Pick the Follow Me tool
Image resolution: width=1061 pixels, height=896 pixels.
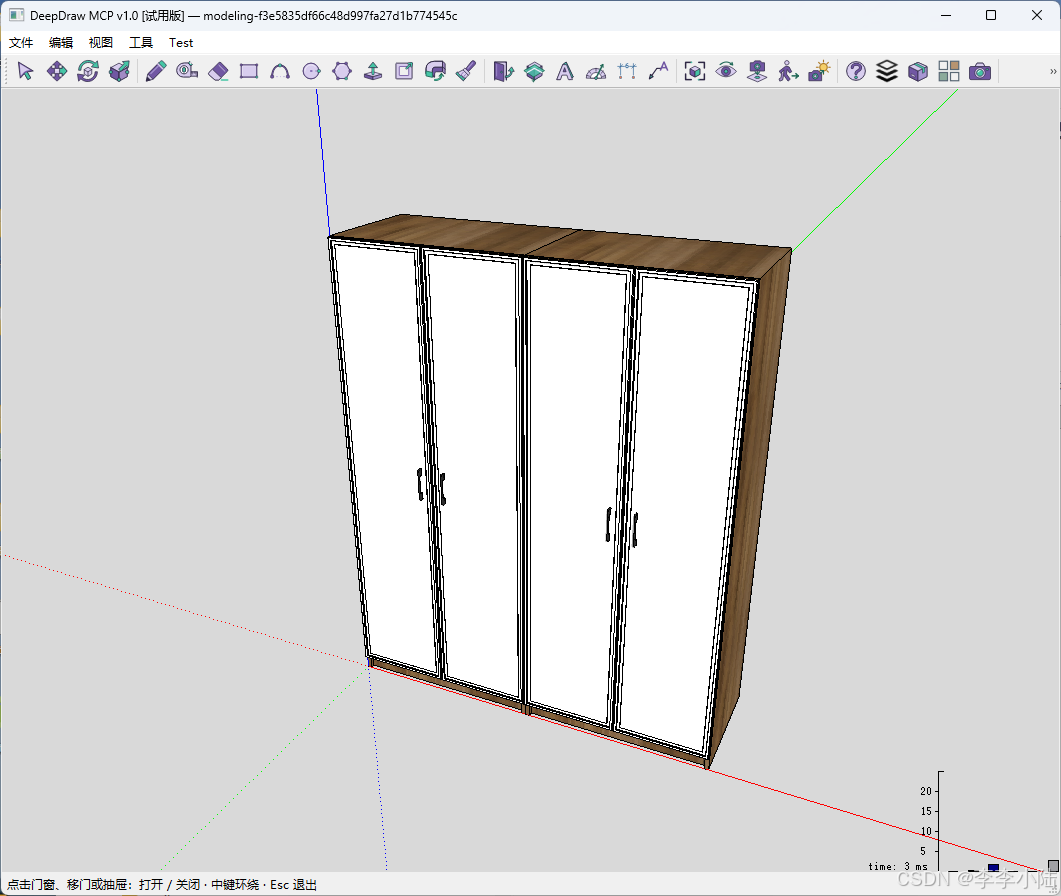click(x=435, y=71)
